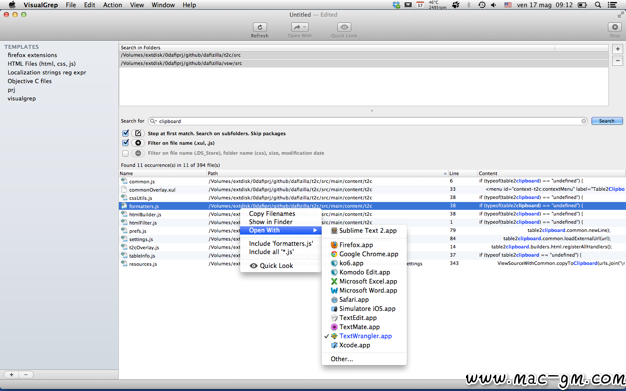The width and height of the screenshot is (626, 391).
Task: Select the commonOverlay.xul result row
Action: point(372,190)
